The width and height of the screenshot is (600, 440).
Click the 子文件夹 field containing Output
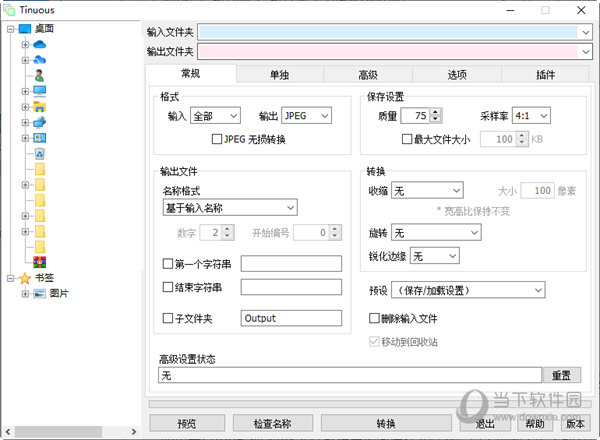point(291,318)
